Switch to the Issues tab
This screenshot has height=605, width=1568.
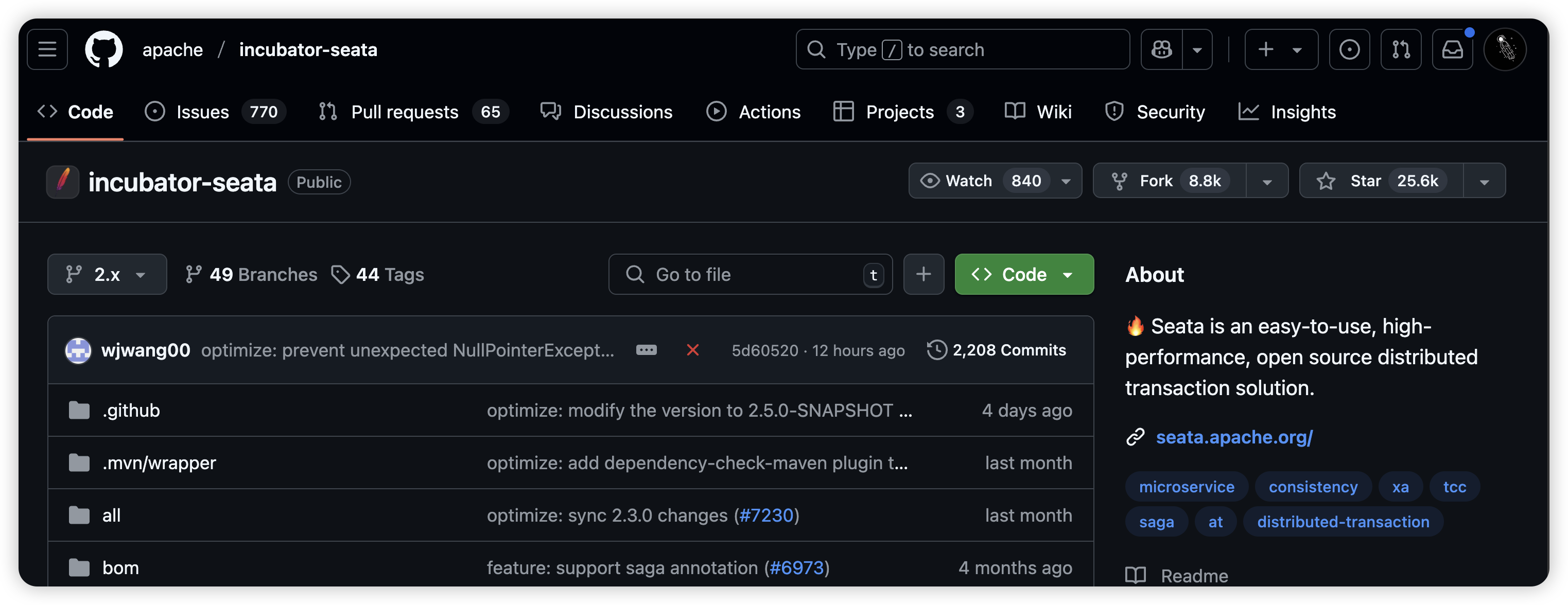(202, 112)
